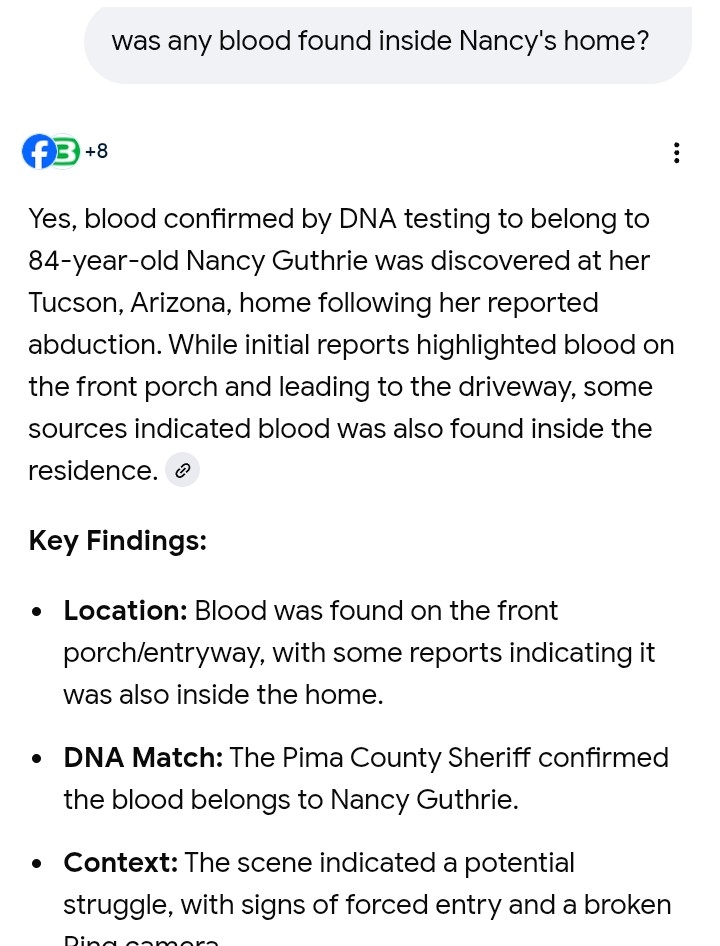Viewport: 720px width, 946px height.
Task: Click the bold "Location:" label
Action: (x=126, y=611)
